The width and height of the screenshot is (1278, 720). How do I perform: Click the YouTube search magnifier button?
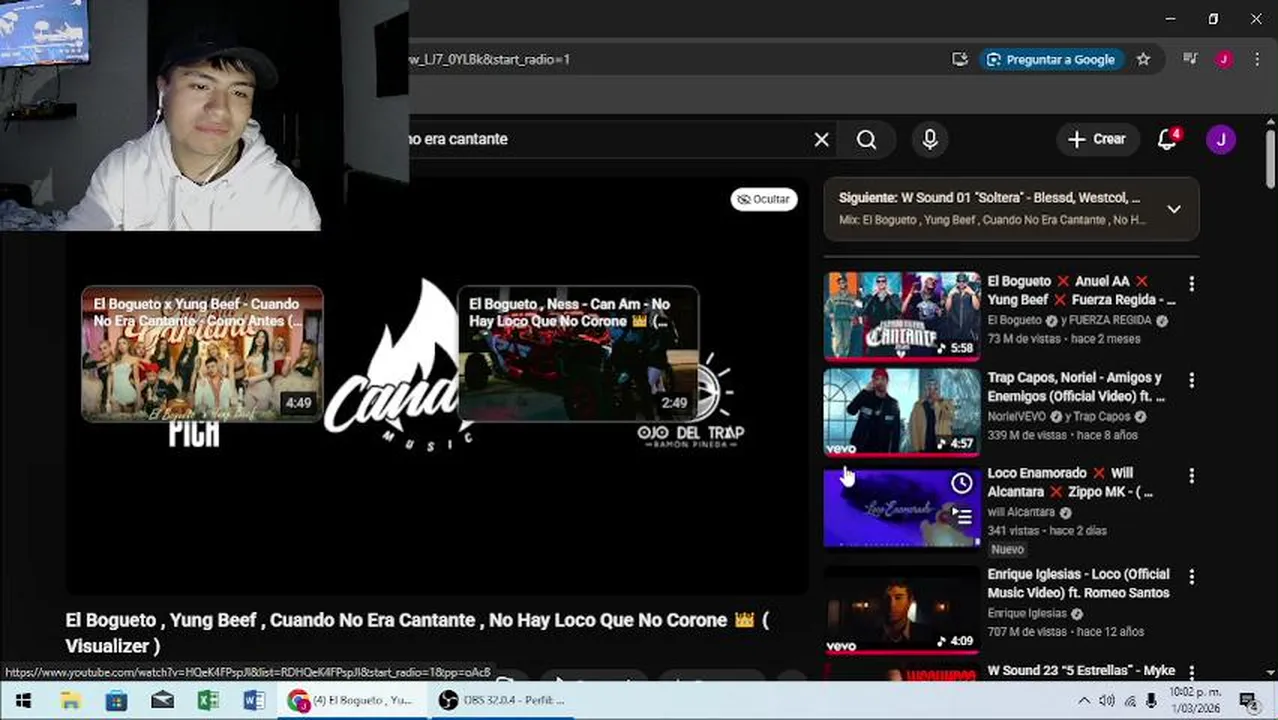pyautogui.click(x=867, y=140)
